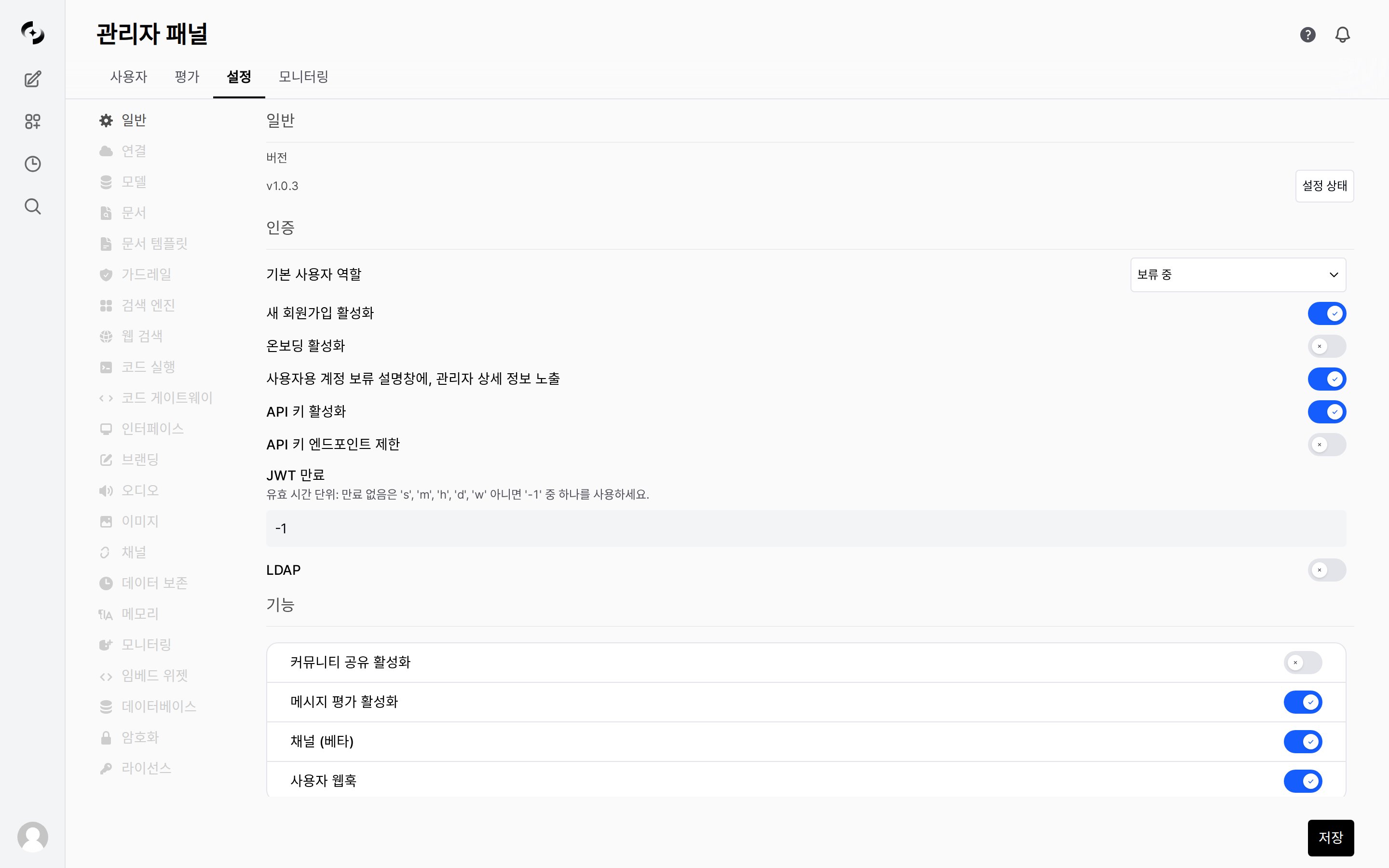Disable API 키 활성화 switch
Viewport: 1389px width, 868px height.
pyautogui.click(x=1326, y=412)
